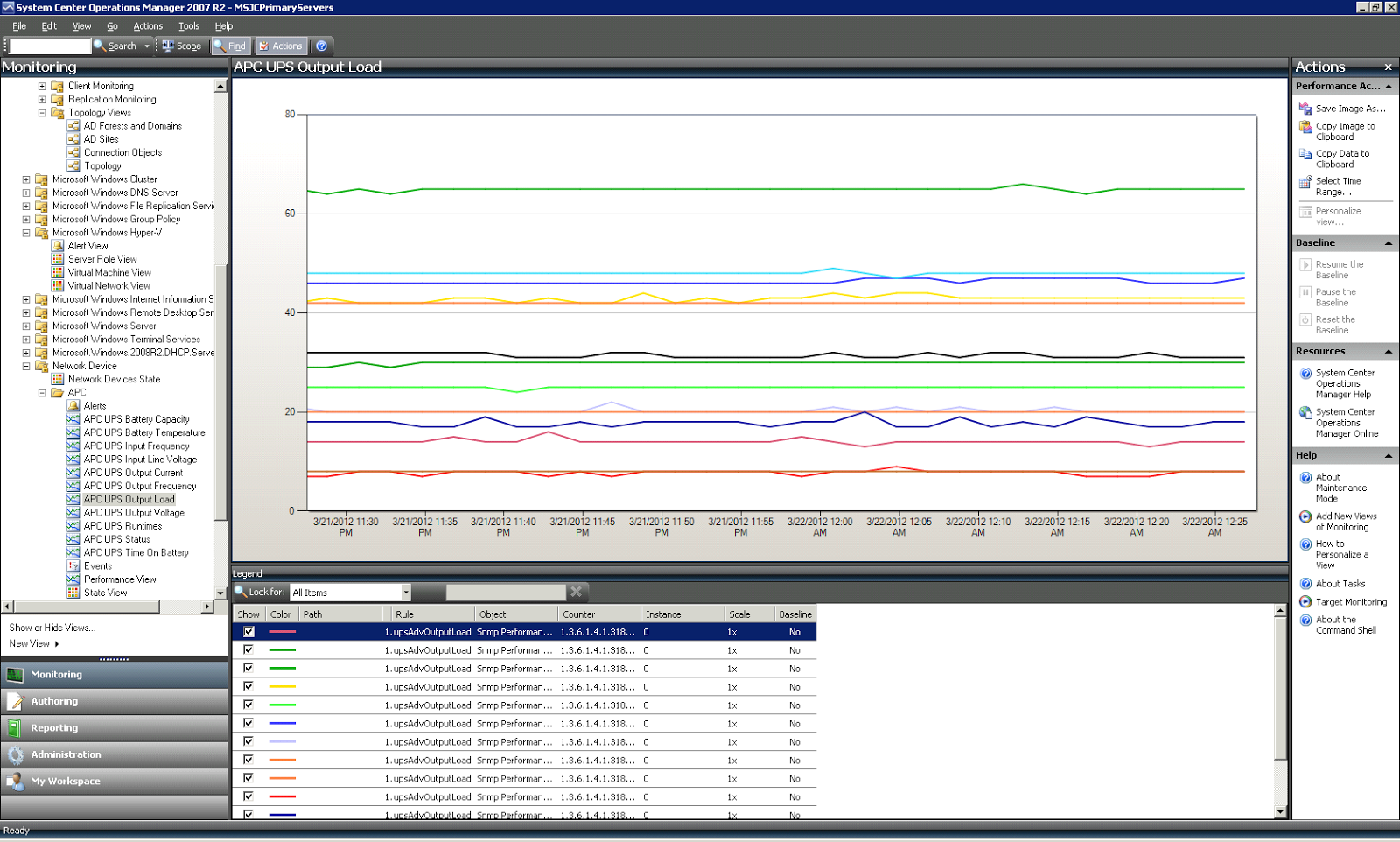This screenshot has height=842, width=1400.
Task: Click the Copy Image to Clipboard icon
Action: 1305,129
